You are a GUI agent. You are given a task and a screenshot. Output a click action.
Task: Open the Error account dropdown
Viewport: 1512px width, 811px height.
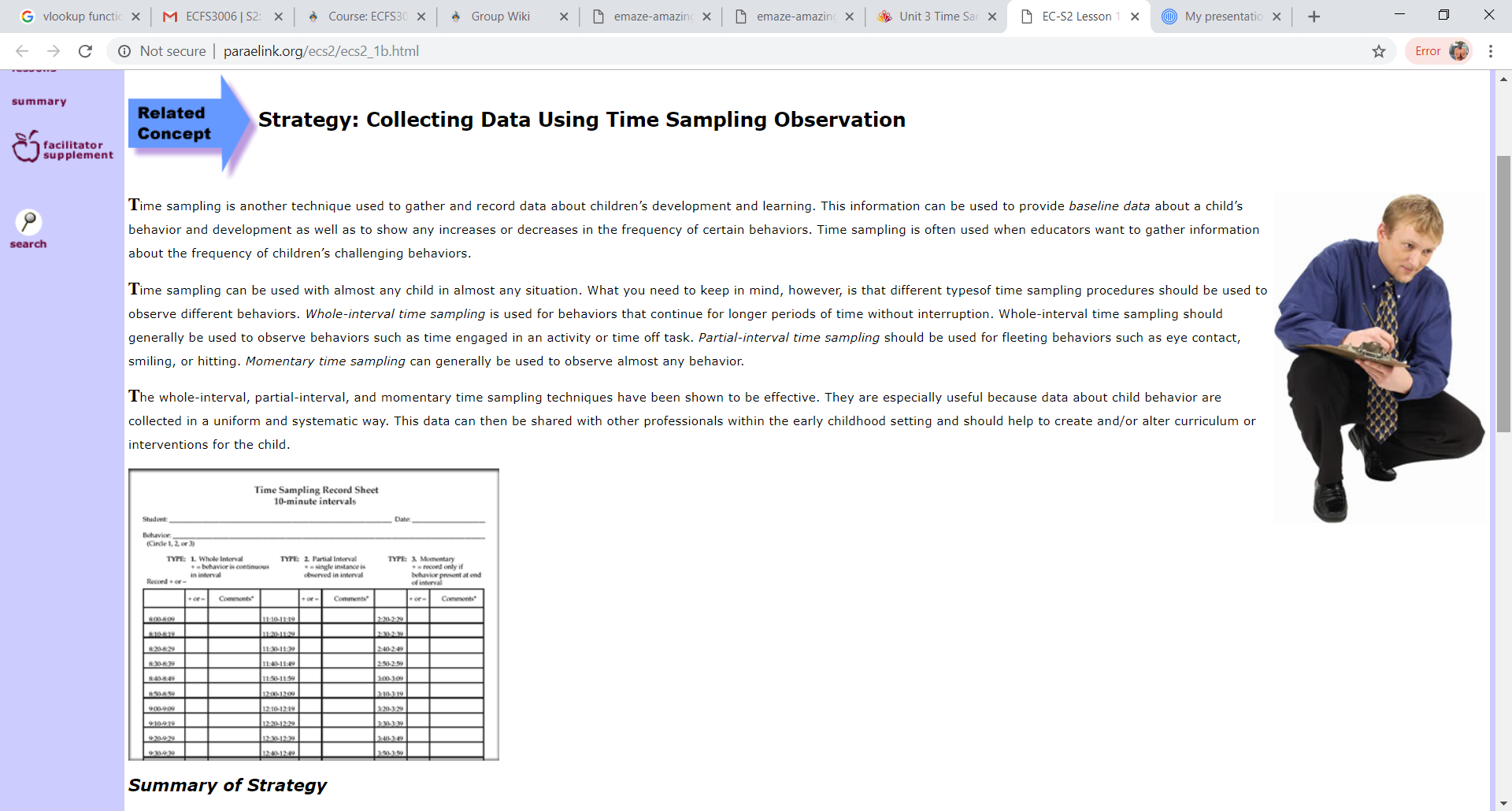click(x=1428, y=50)
